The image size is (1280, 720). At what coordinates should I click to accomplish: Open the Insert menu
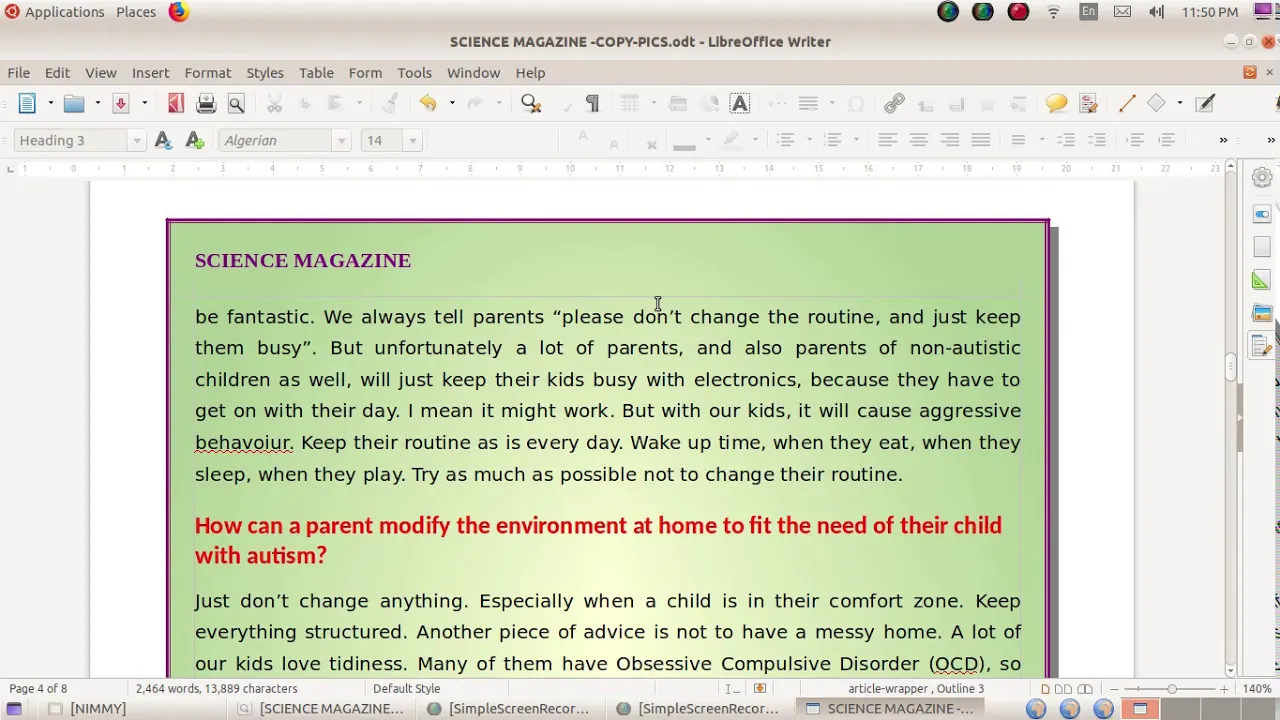pos(150,72)
